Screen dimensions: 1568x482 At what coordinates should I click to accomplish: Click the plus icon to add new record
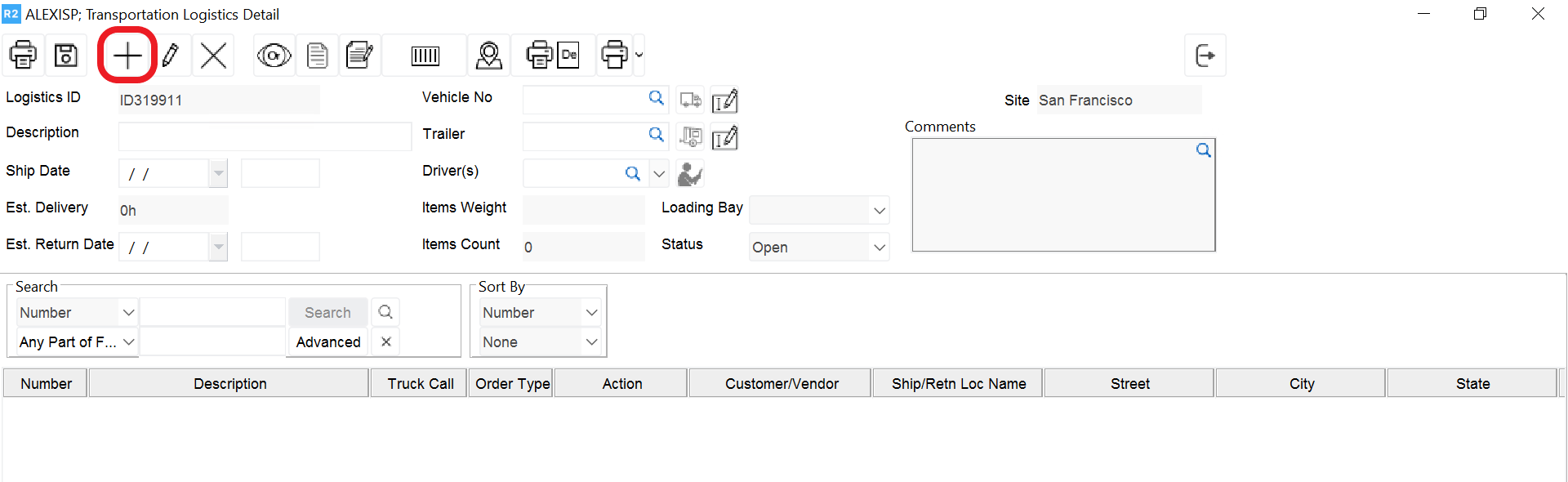point(127,56)
